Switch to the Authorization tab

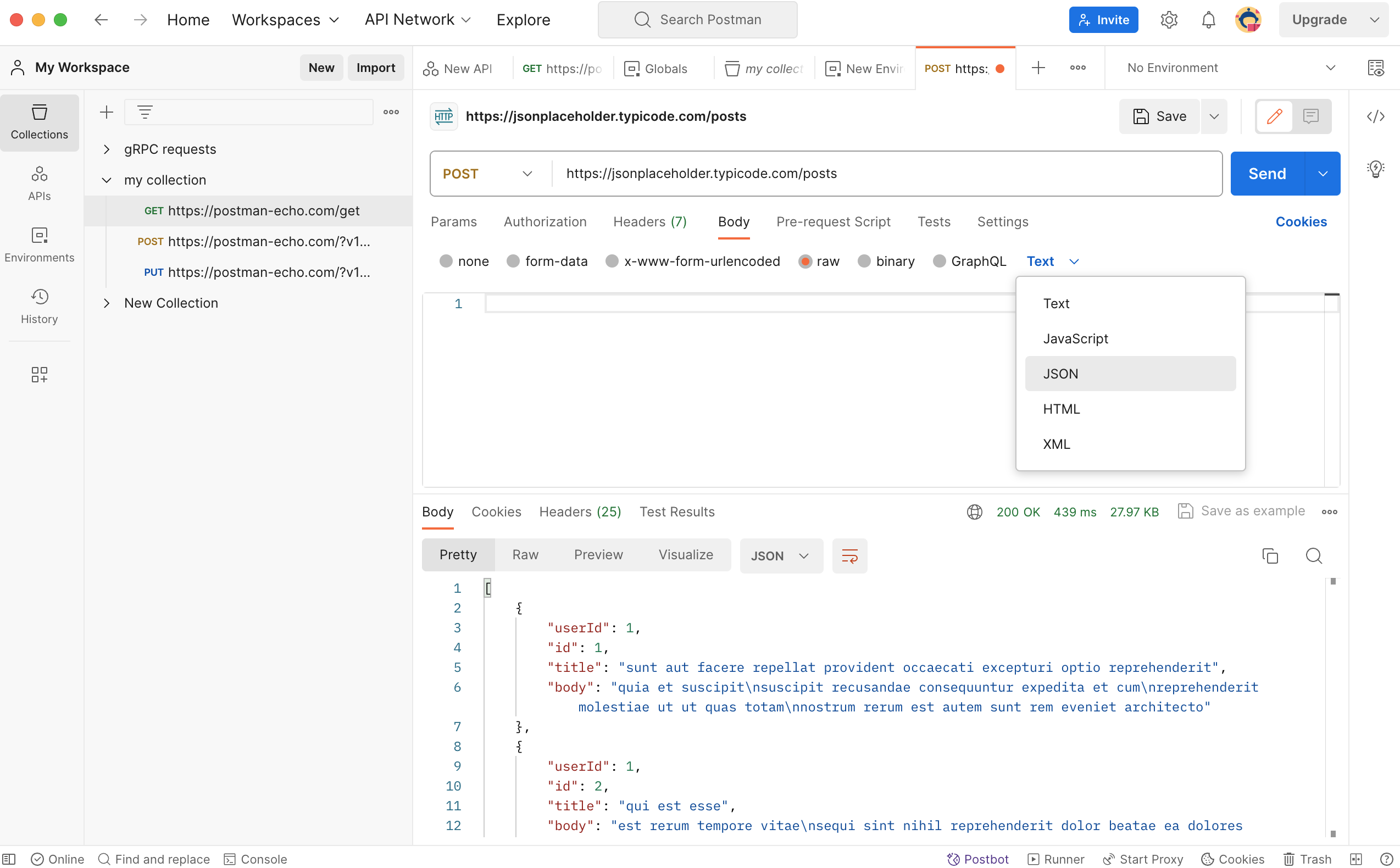[x=545, y=222]
